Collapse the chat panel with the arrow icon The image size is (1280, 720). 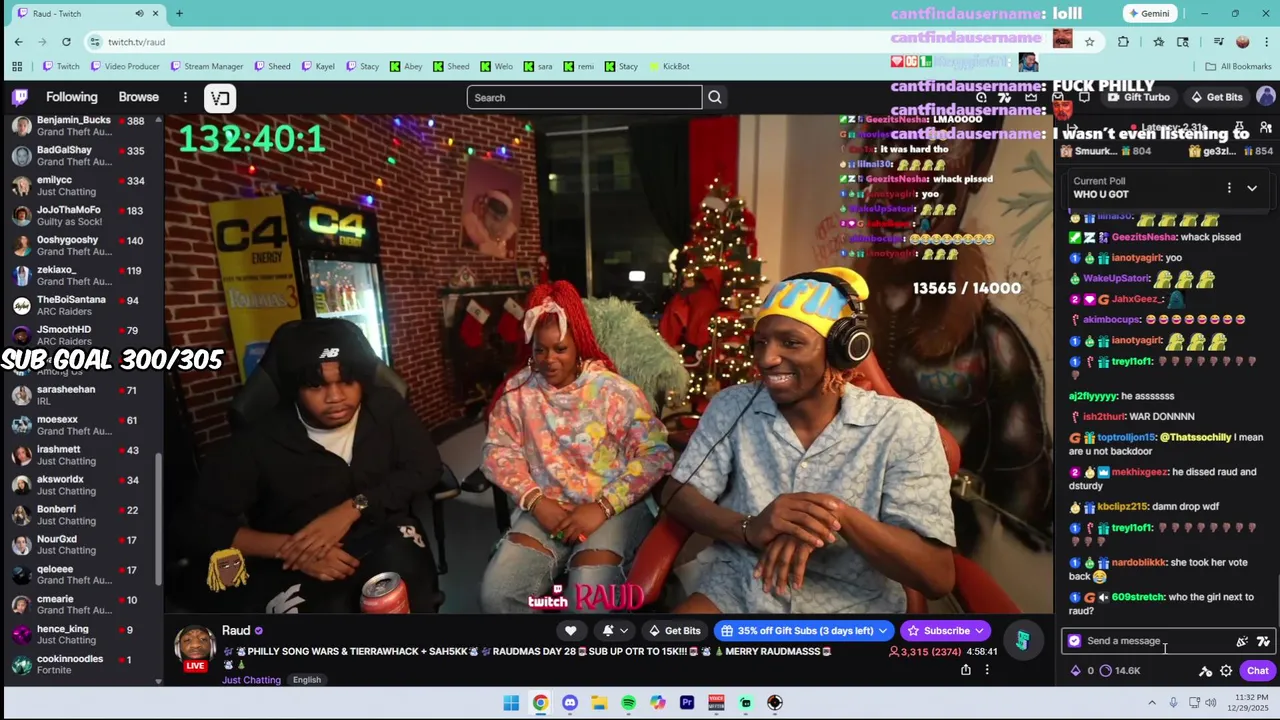tap(1072, 127)
